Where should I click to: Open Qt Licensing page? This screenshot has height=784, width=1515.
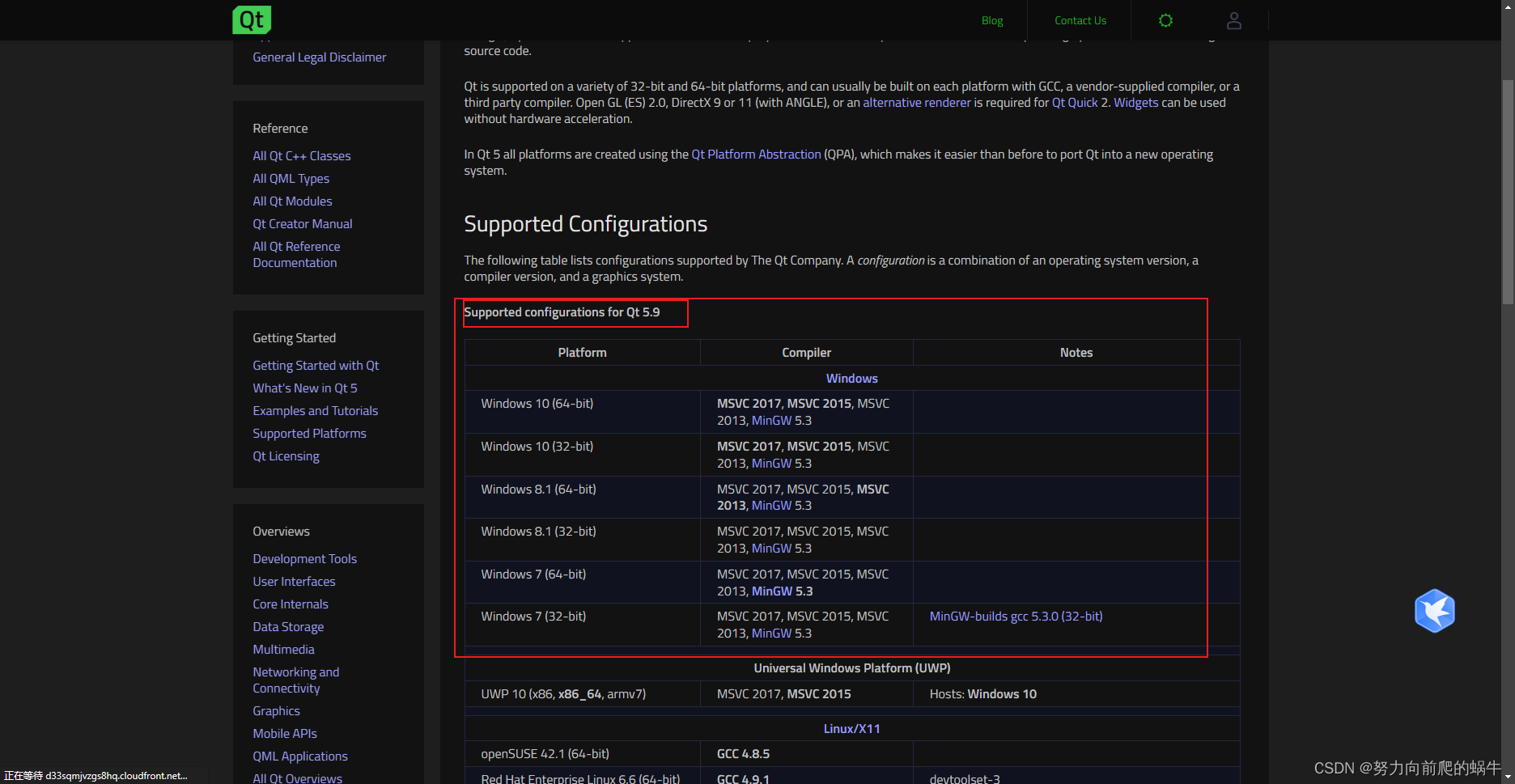point(286,456)
